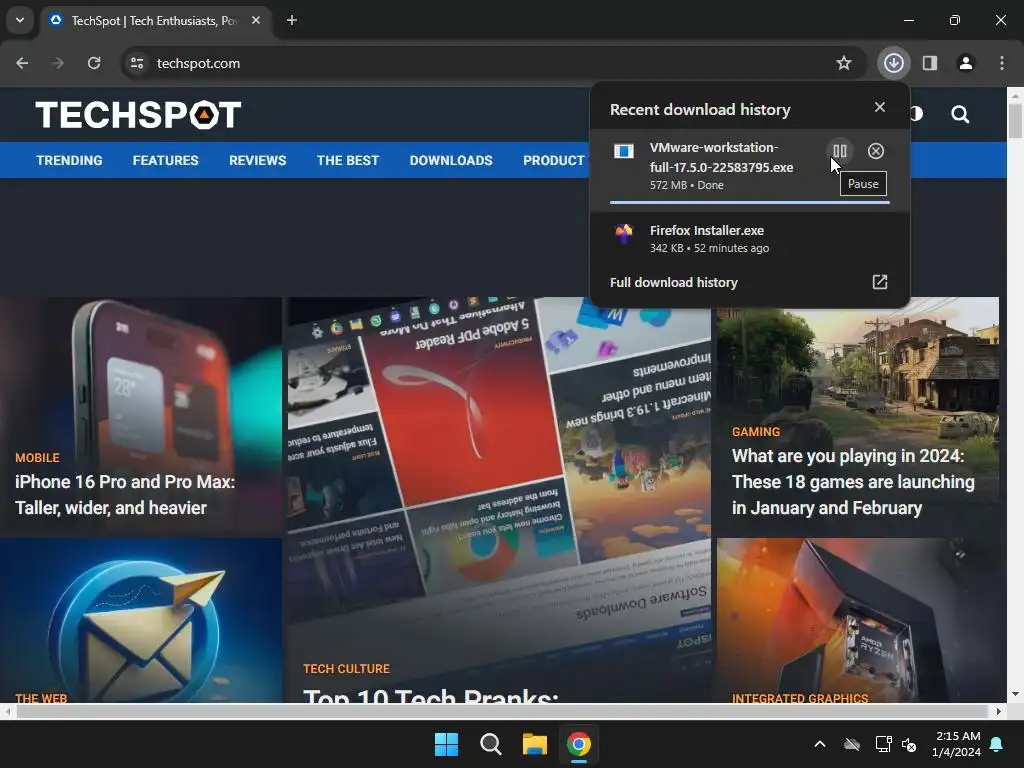Open the Chrome profile menu
1024x768 pixels.
965,63
